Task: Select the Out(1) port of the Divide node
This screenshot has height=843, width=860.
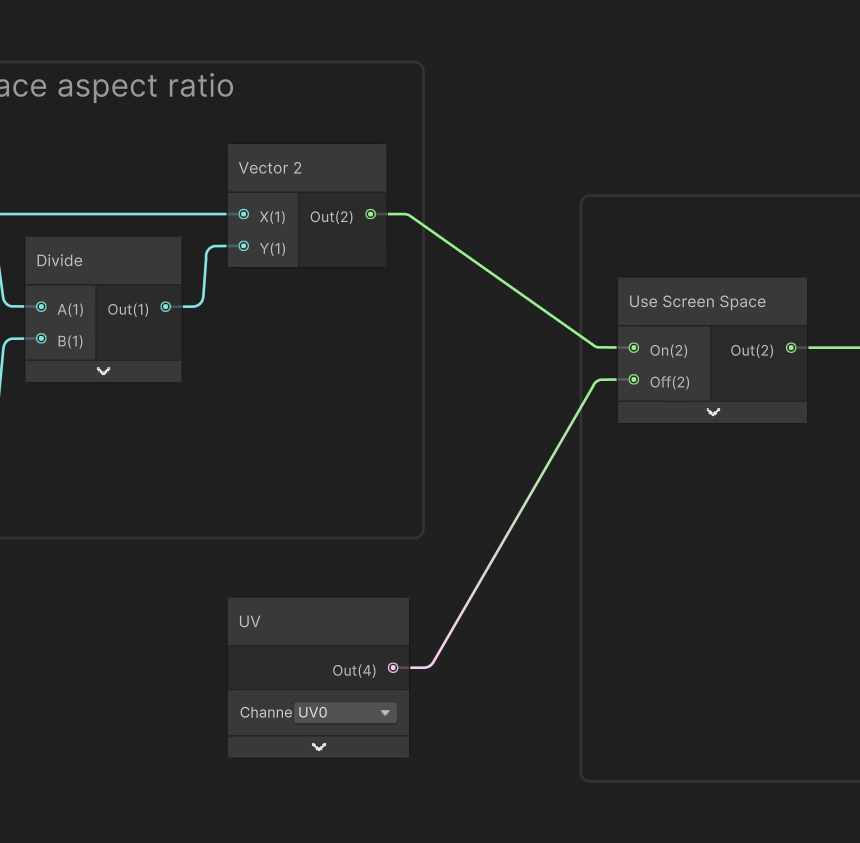Action: pos(165,307)
